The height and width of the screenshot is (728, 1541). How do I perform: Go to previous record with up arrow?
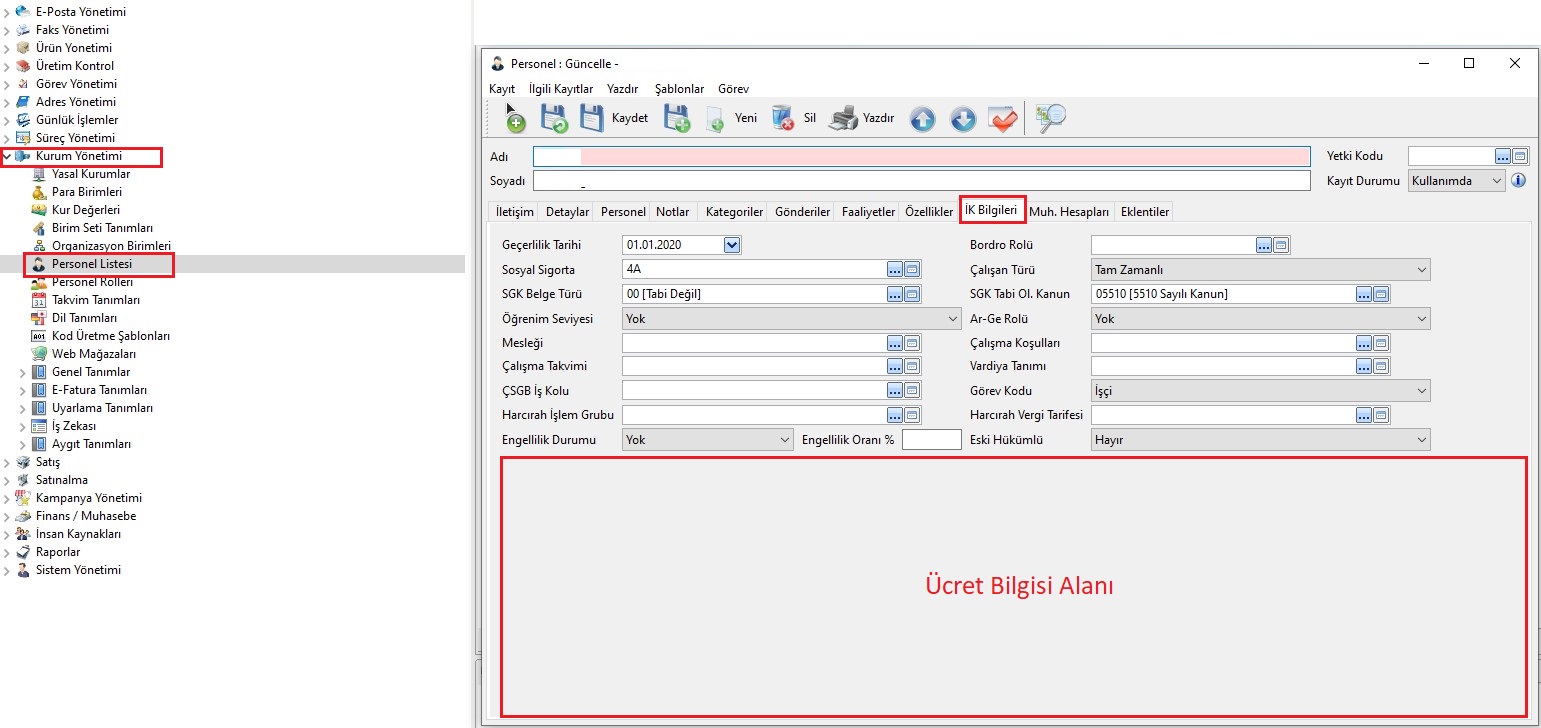point(922,119)
